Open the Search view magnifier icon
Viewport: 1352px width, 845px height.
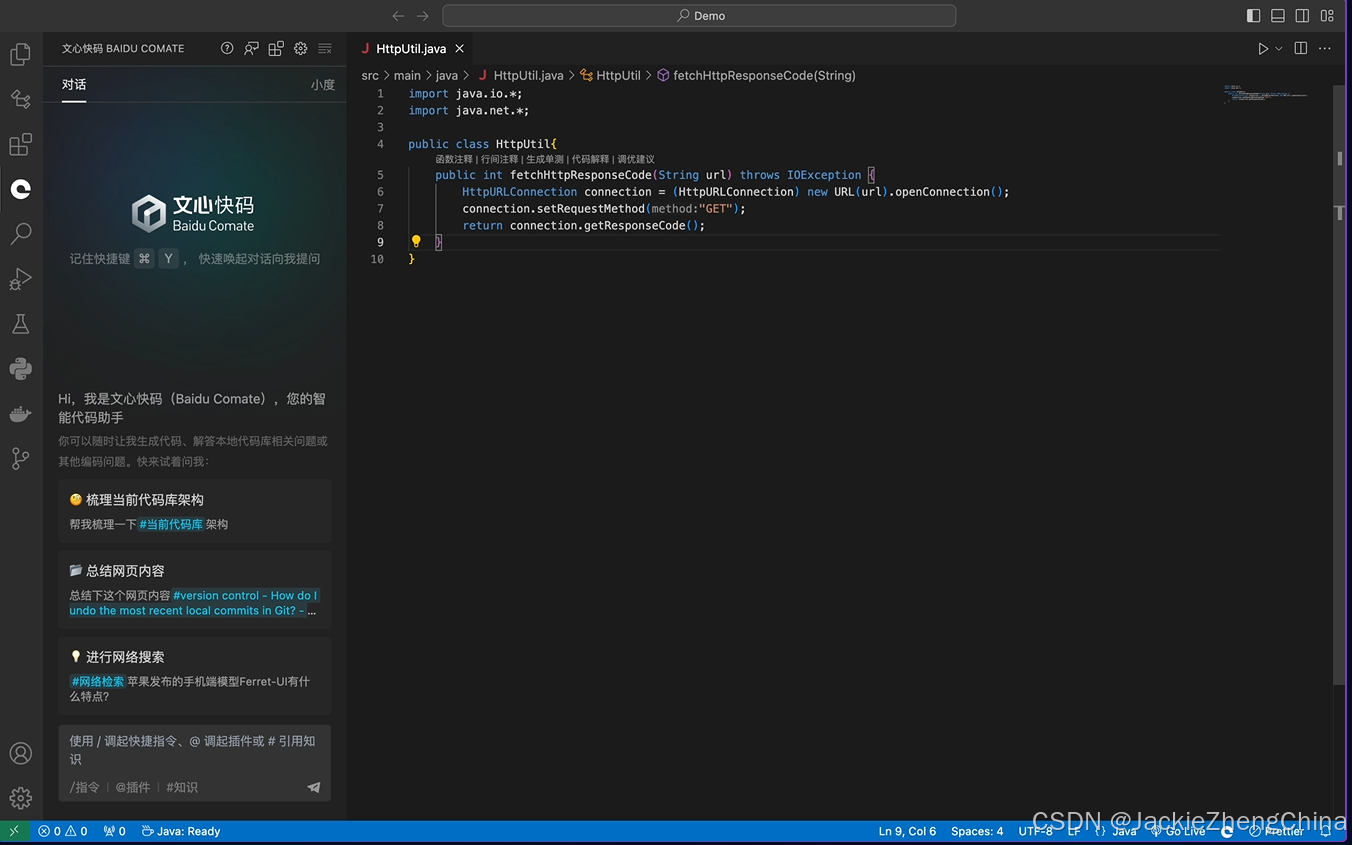click(20, 234)
